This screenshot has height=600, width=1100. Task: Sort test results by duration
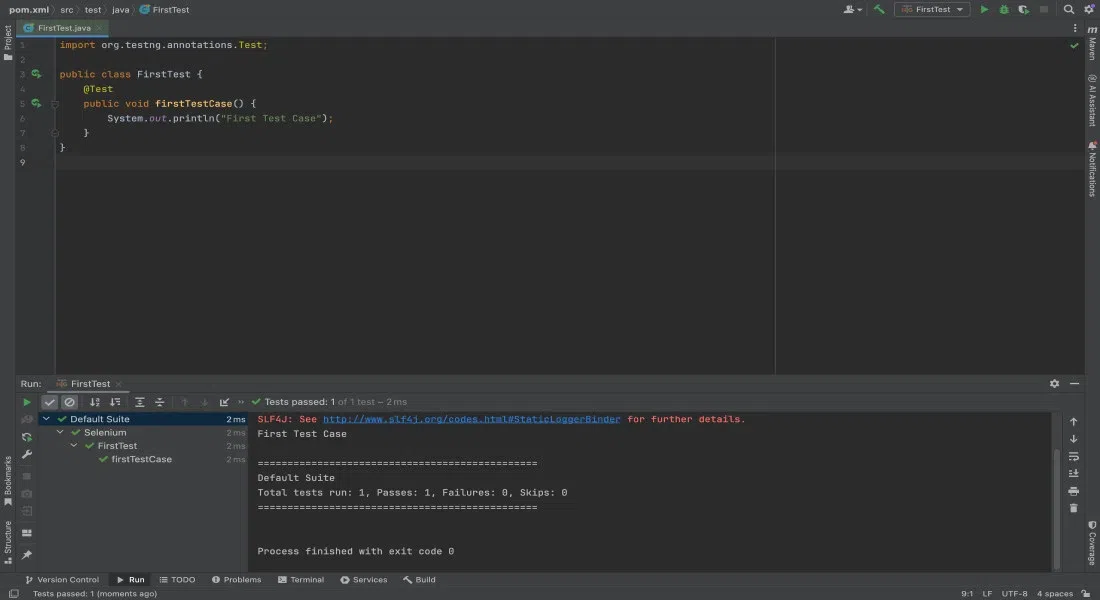click(115, 402)
